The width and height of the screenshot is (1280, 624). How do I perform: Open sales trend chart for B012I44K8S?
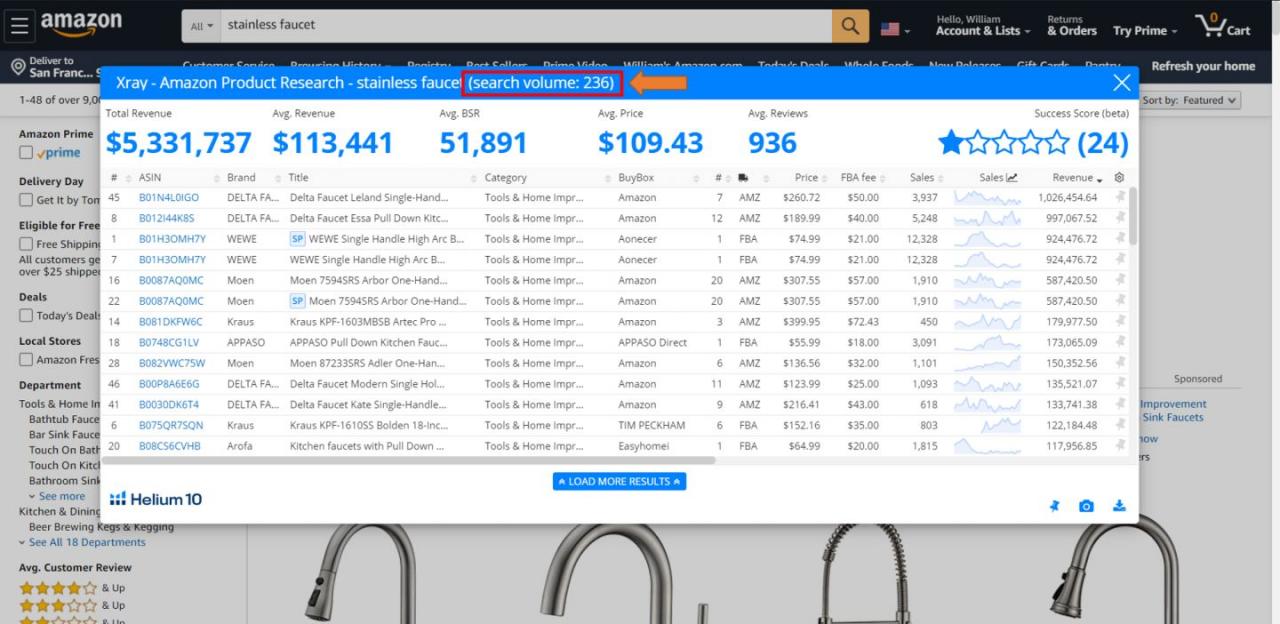(x=986, y=218)
